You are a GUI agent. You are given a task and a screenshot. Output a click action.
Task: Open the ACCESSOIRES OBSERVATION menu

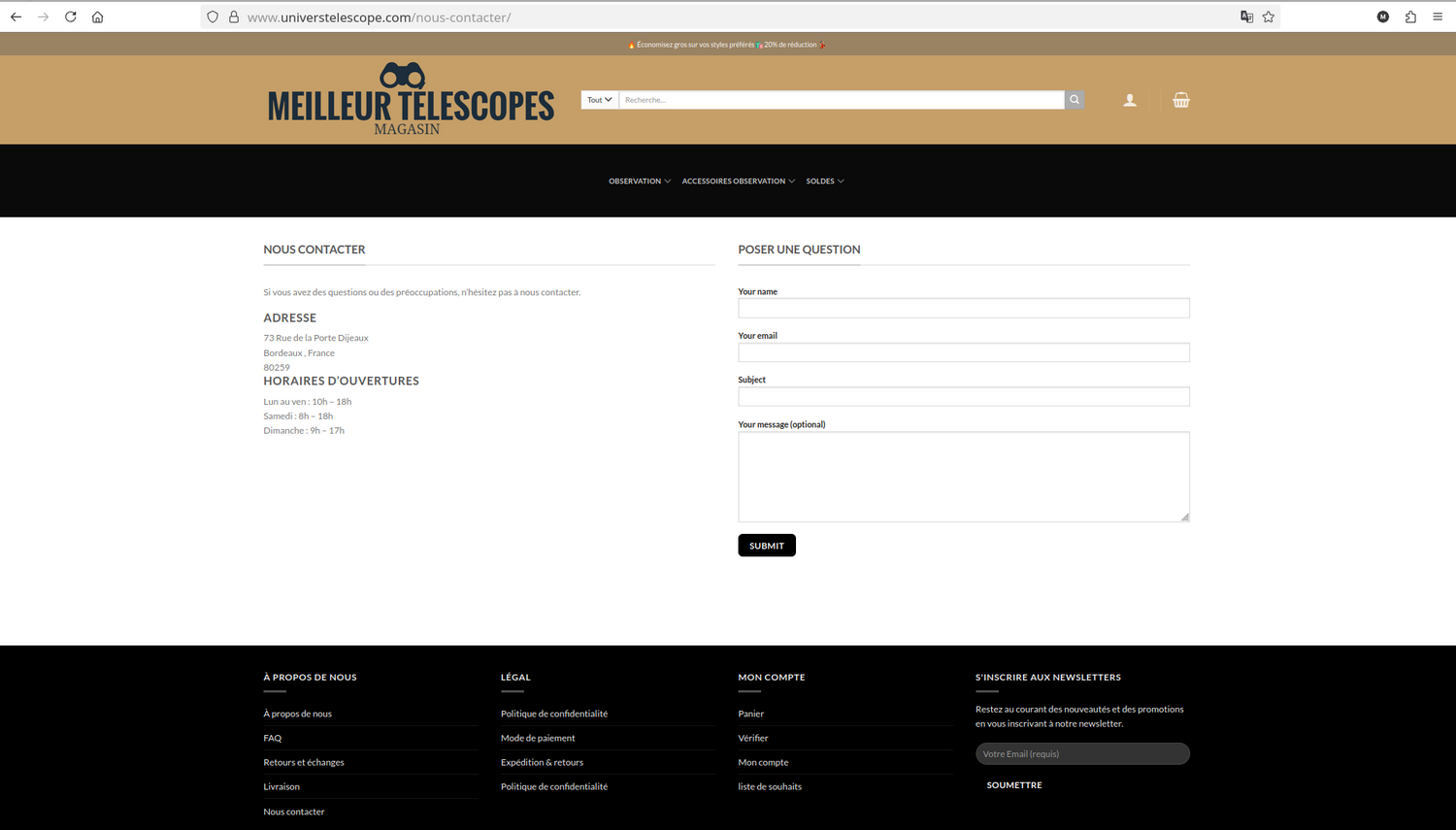tap(734, 181)
